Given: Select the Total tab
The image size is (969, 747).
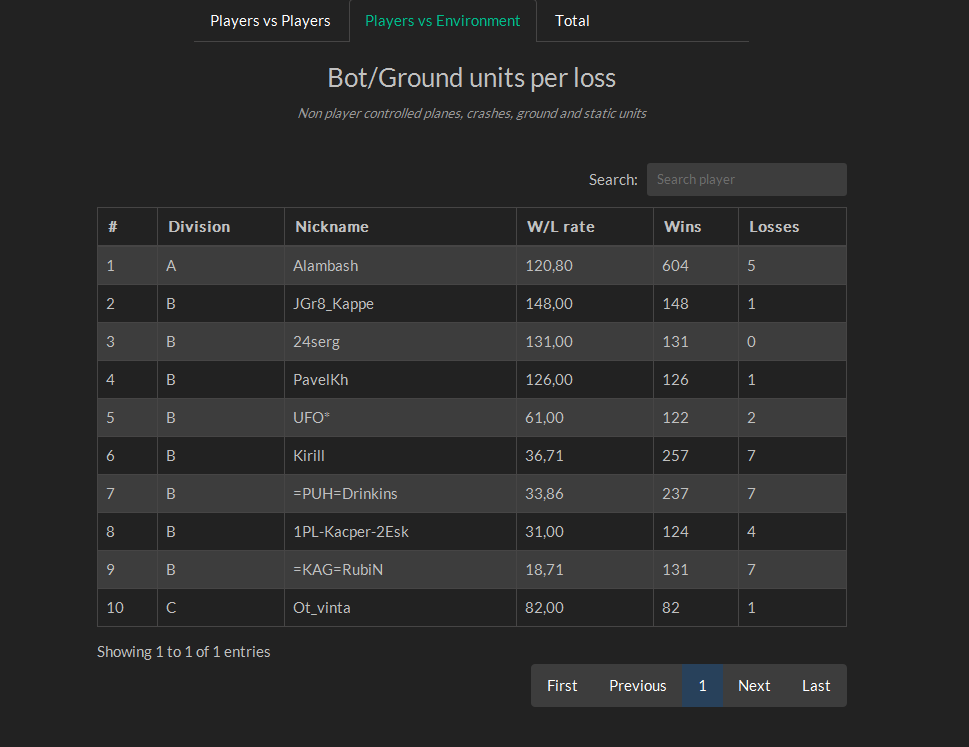Looking at the screenshot, I should coord(572,21).
